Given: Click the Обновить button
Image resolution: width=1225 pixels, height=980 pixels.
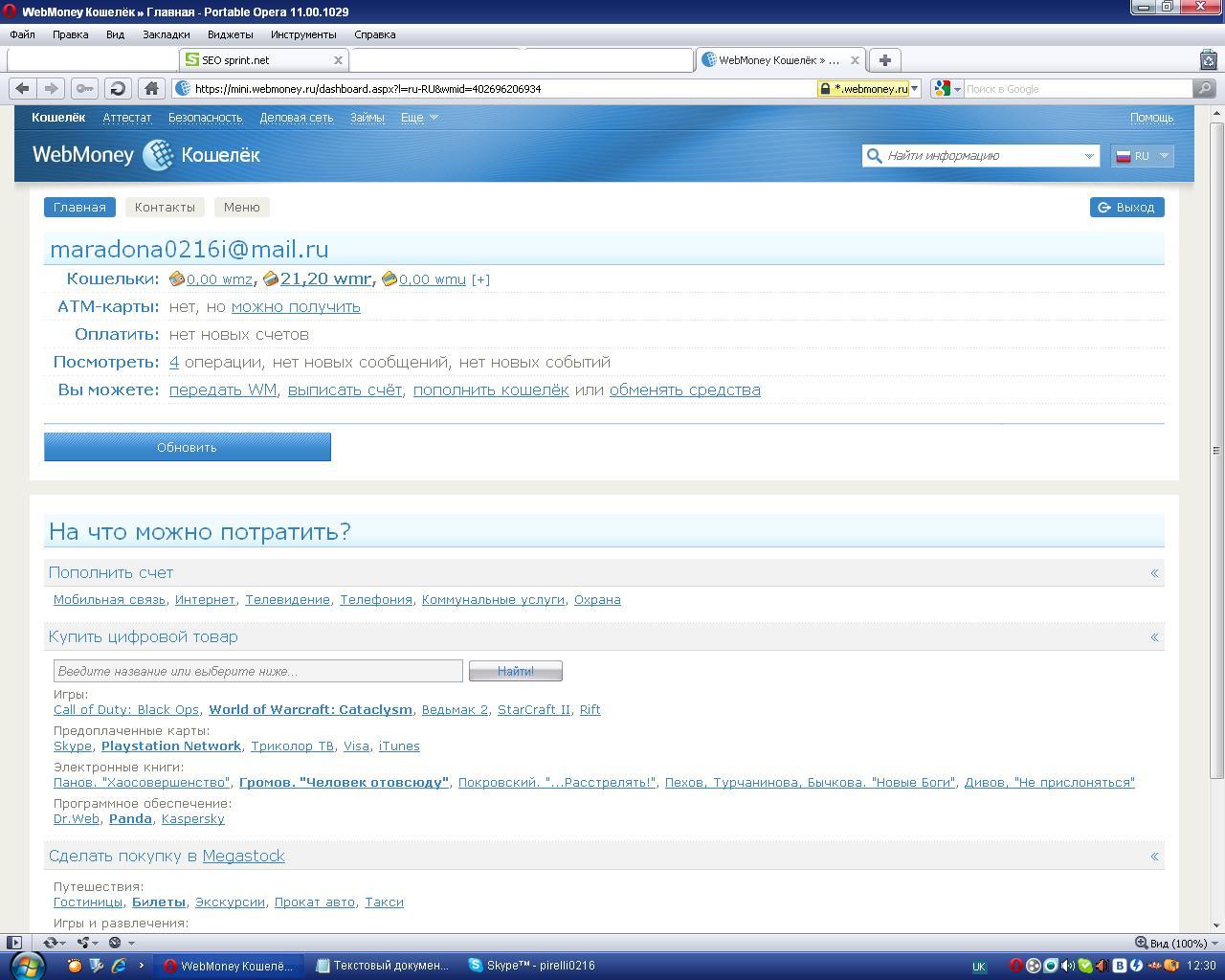Looking at the screenshot, I should [x=188, y=447].
